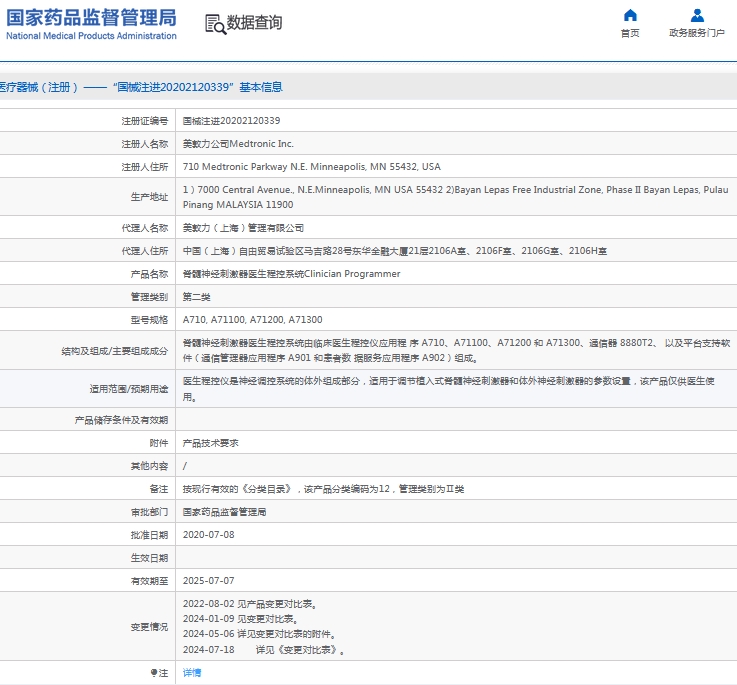This screenshot has height=685, width=737.
Task: Click the management category value 第二类
Action: (196, 297)
